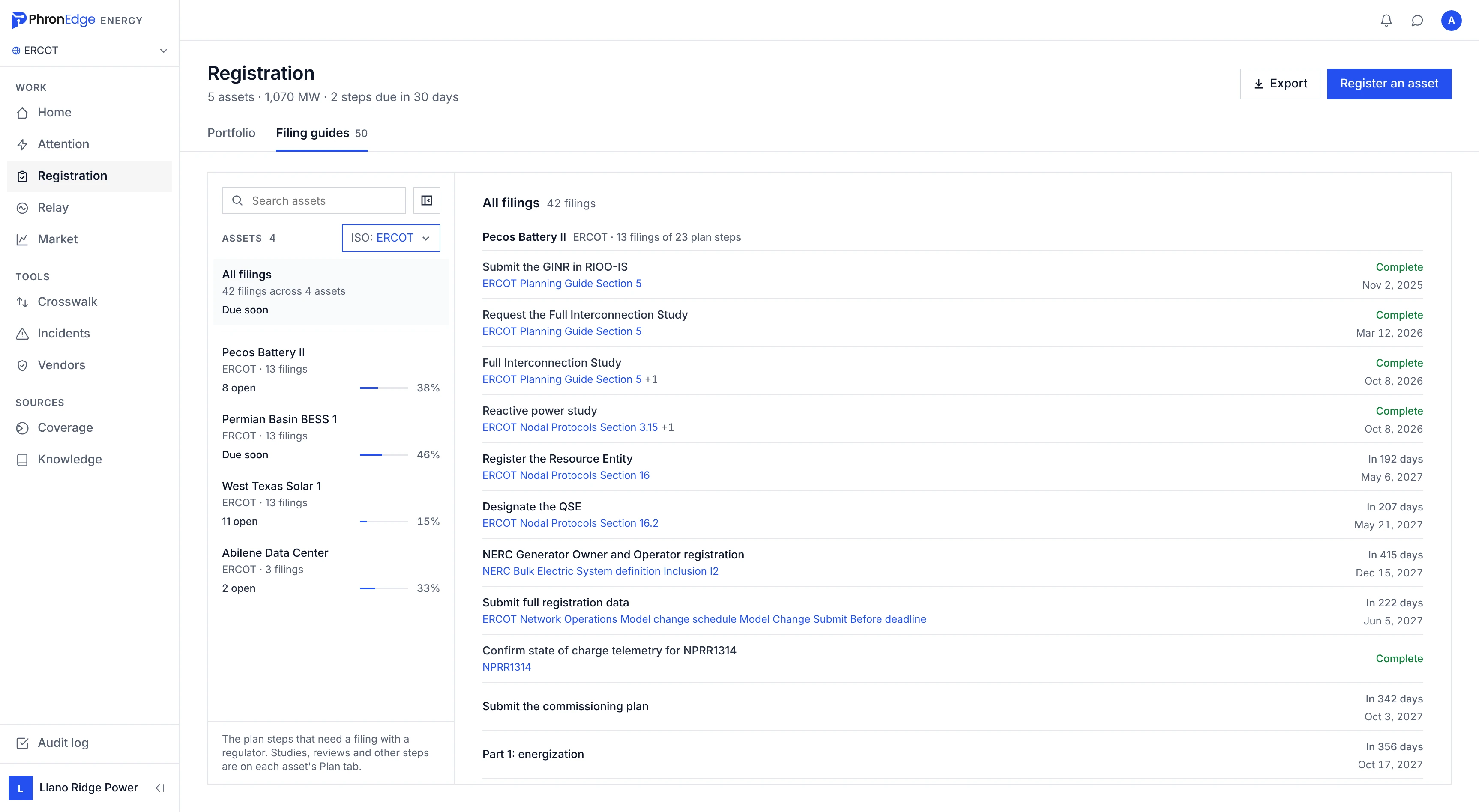The height and width of the screenshot is (812, 1479).
Task: Click the Coverage icon in Sources
Action: (x=22, y=428)
